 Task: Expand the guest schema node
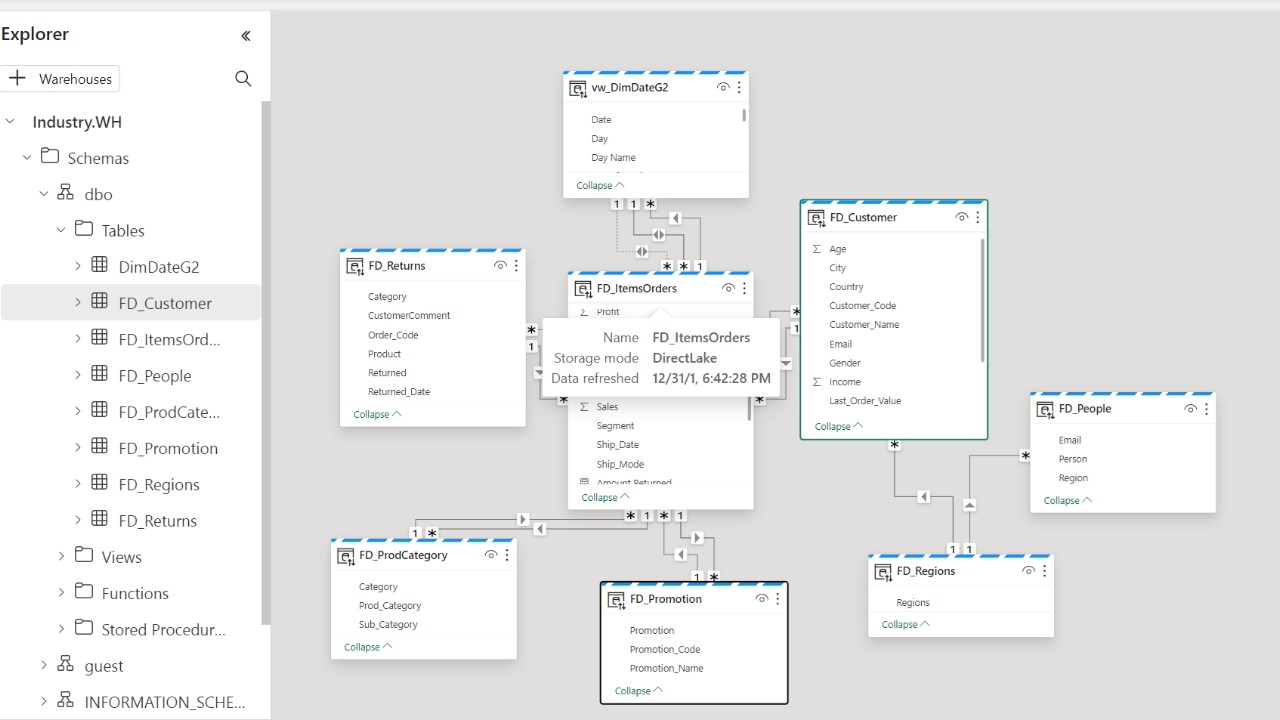point(44,665)
